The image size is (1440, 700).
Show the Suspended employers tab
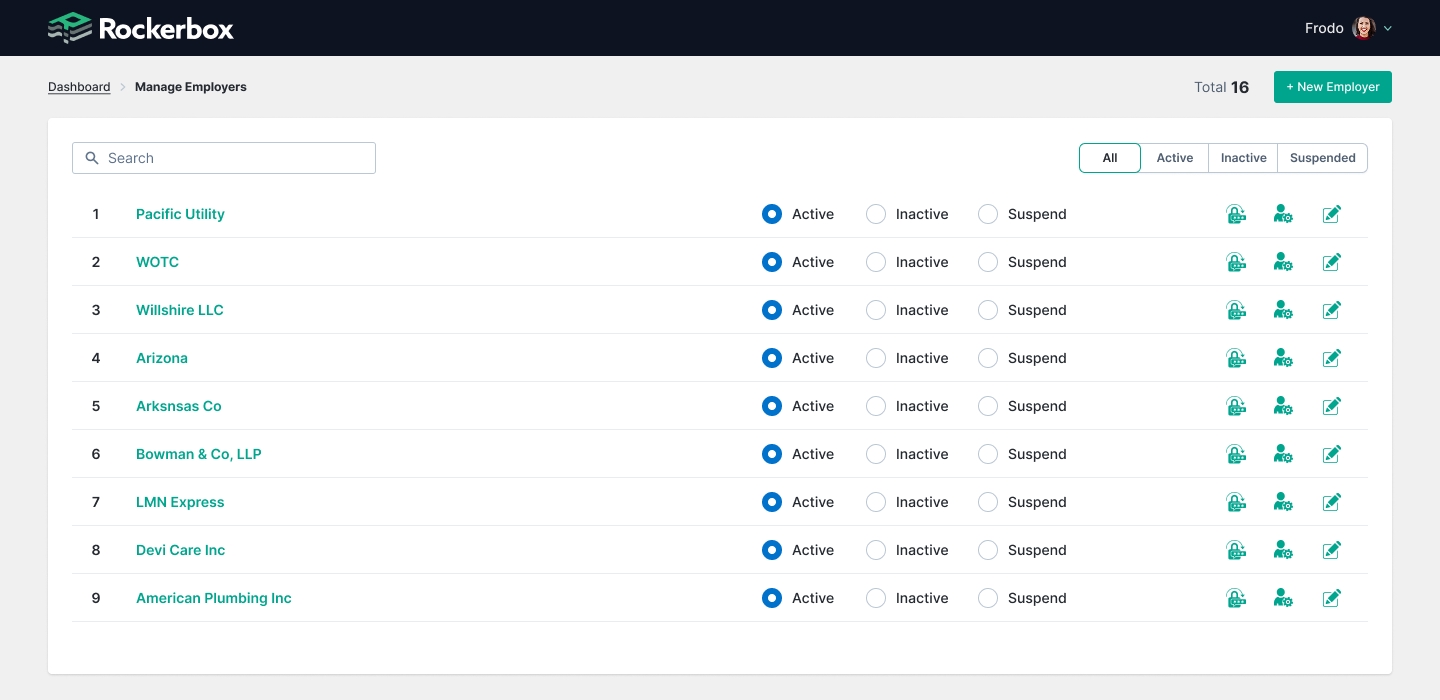click(x=1322, y=158)
